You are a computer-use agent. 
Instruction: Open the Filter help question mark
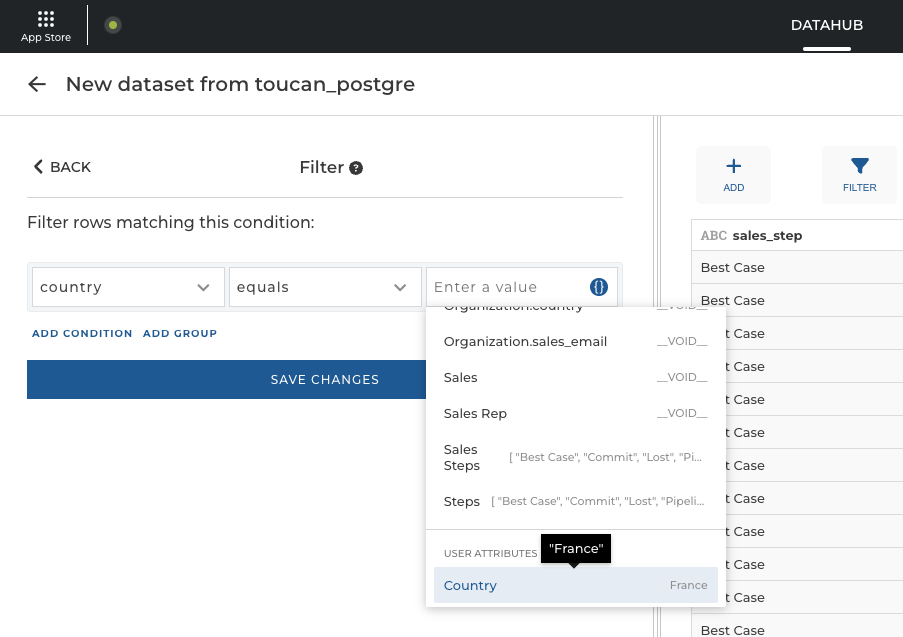coord(356,168)
